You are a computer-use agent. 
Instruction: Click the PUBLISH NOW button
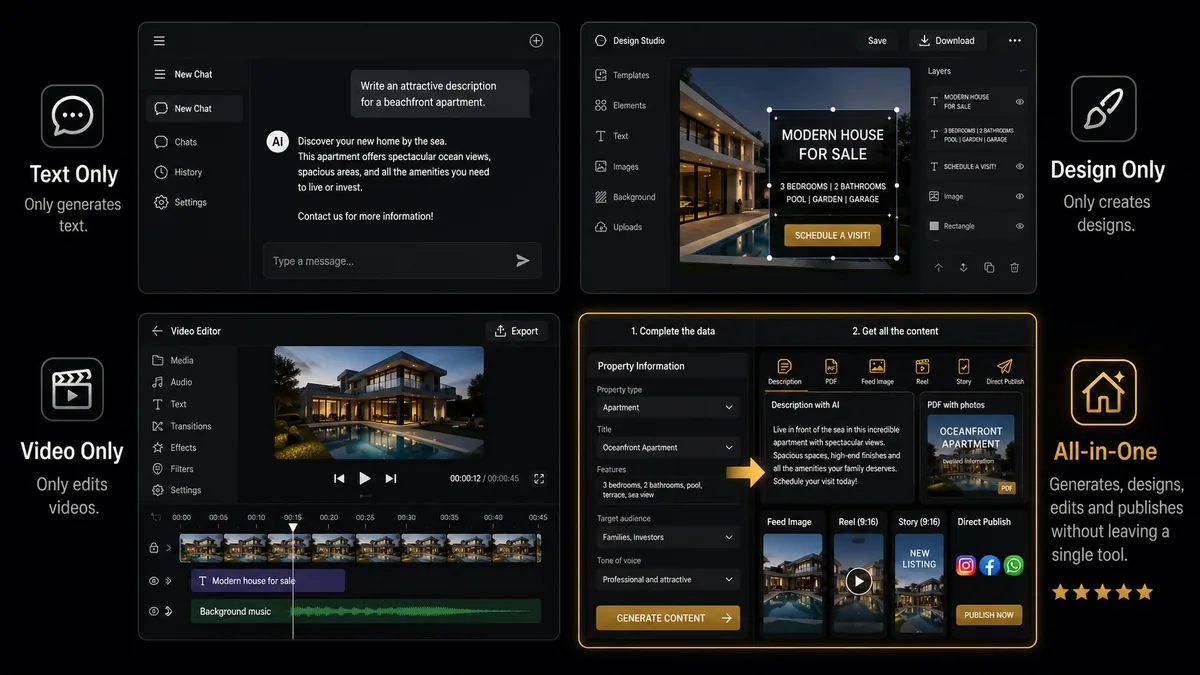(x=989, y=615)
